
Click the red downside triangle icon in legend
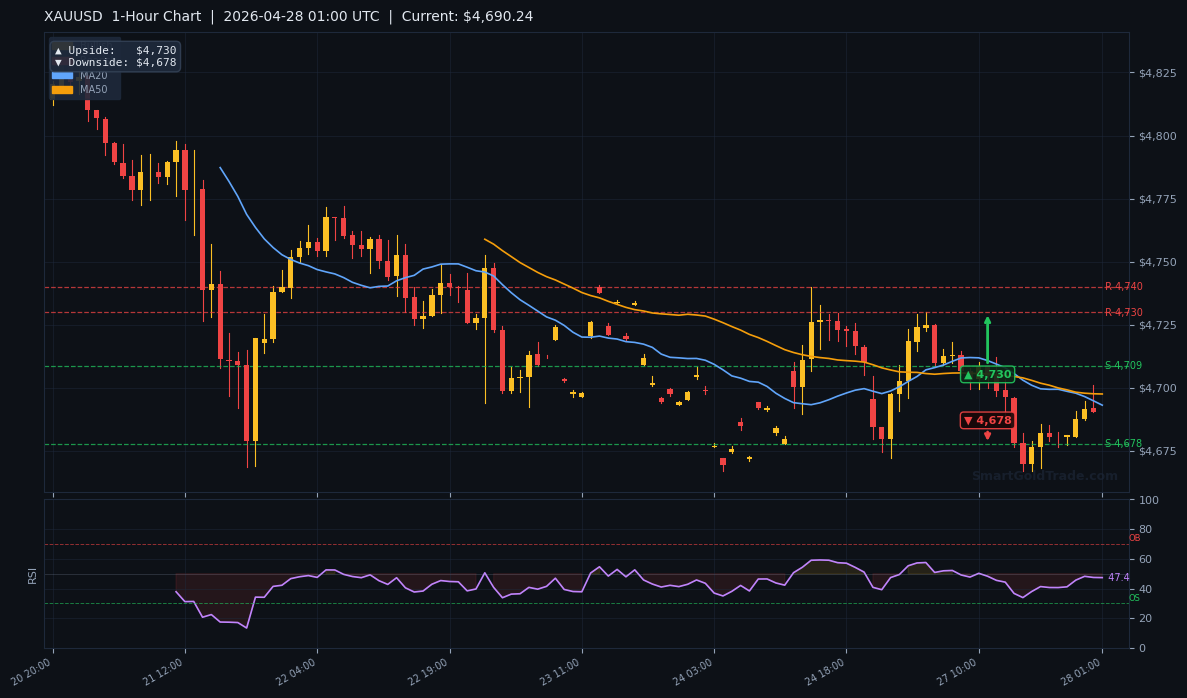pyautogui.click(x=59, y=63)
